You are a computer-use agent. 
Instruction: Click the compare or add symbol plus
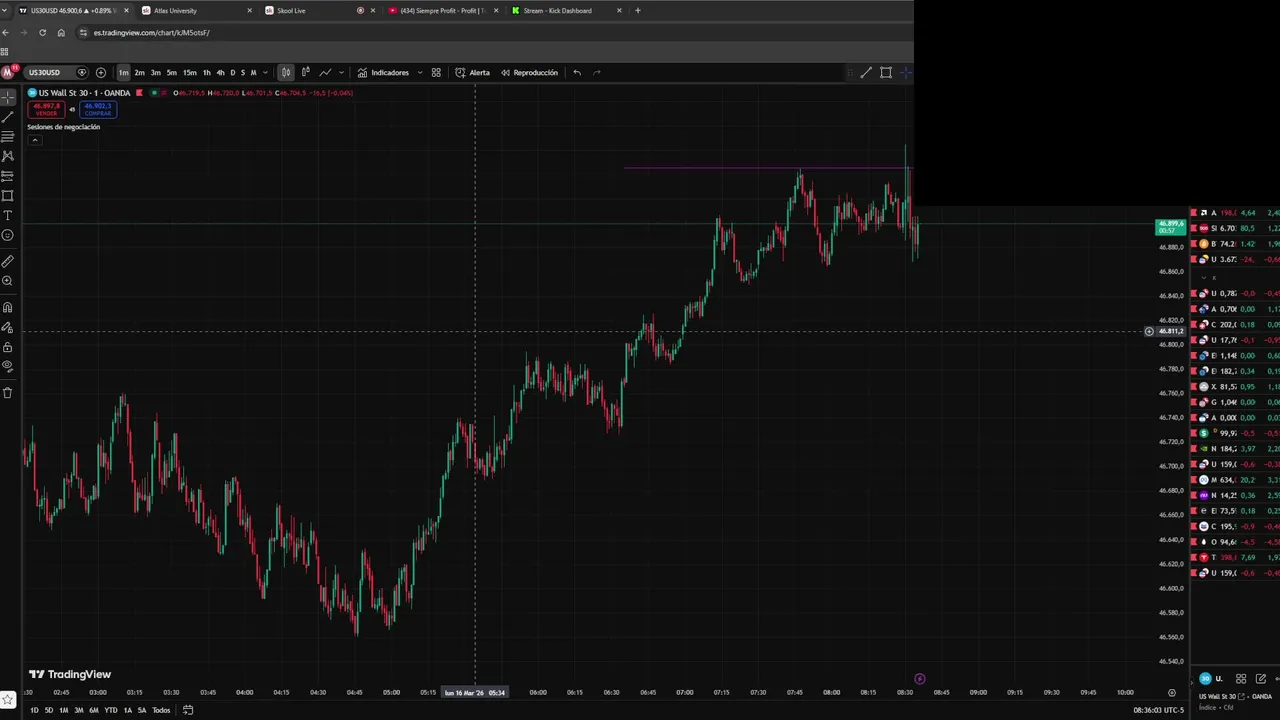click(x=100, y=72)
